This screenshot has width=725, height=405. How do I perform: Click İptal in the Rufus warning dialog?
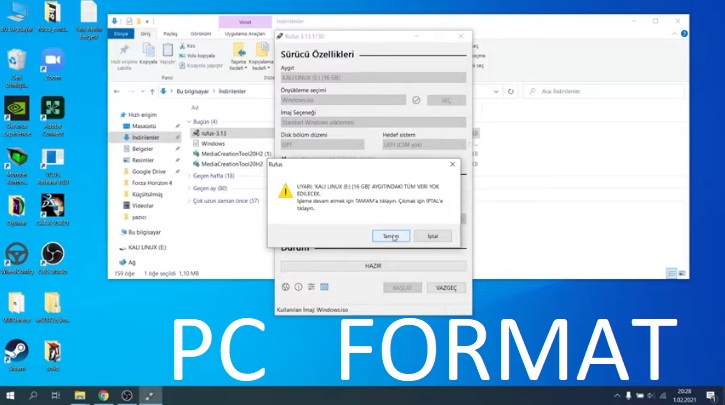[x=432, y=236]
